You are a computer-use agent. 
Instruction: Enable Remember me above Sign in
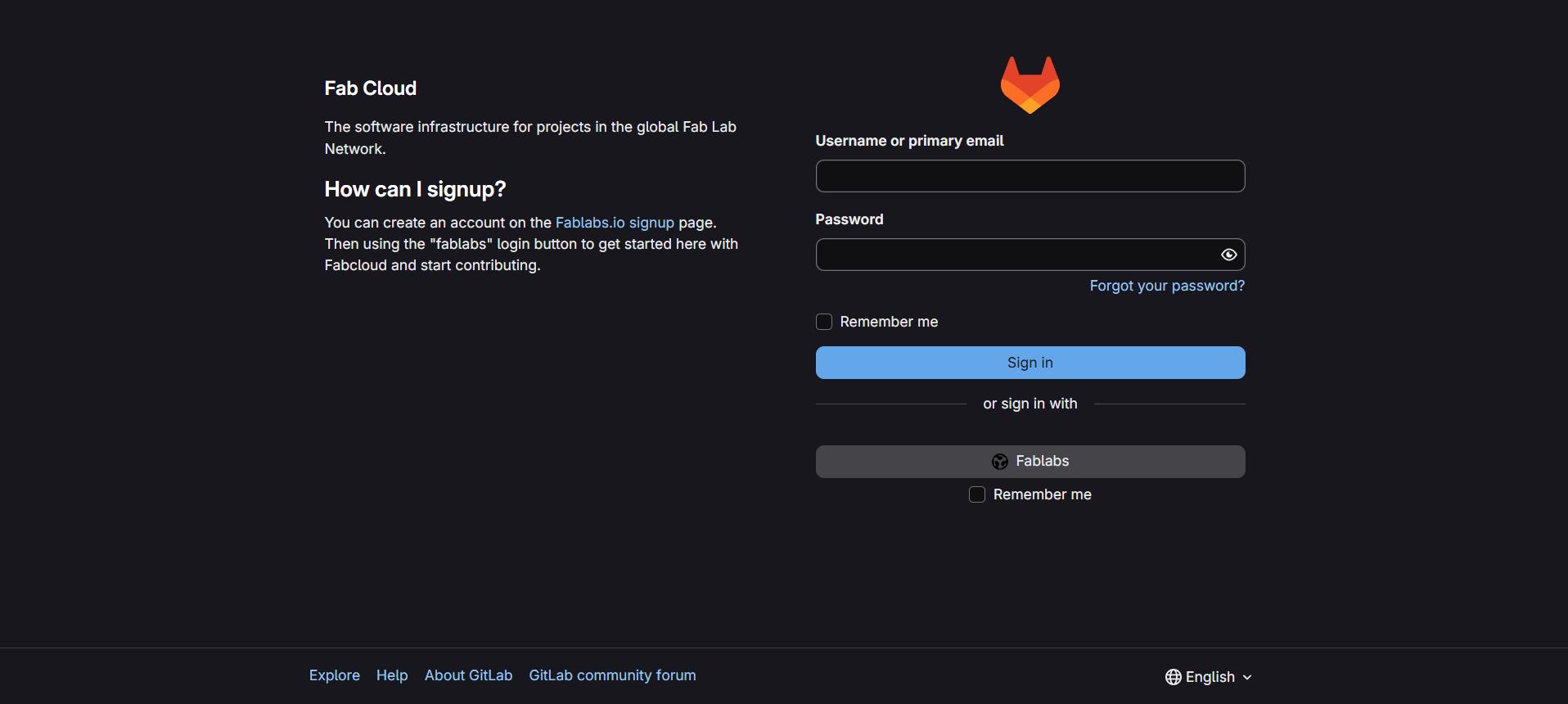coord(823,322)
